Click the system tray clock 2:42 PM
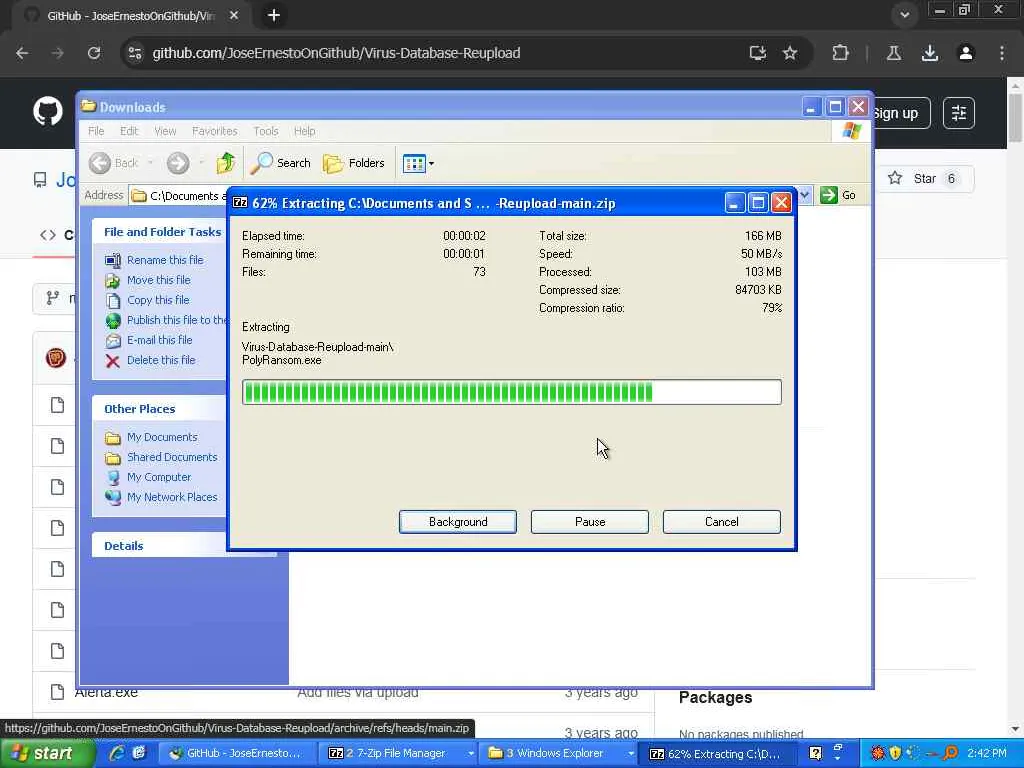1024x768 pixels. (987, 753)
